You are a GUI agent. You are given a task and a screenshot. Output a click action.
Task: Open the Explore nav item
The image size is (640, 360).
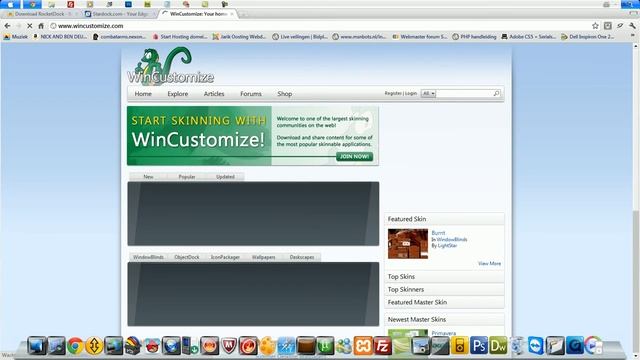click(178, 94)
